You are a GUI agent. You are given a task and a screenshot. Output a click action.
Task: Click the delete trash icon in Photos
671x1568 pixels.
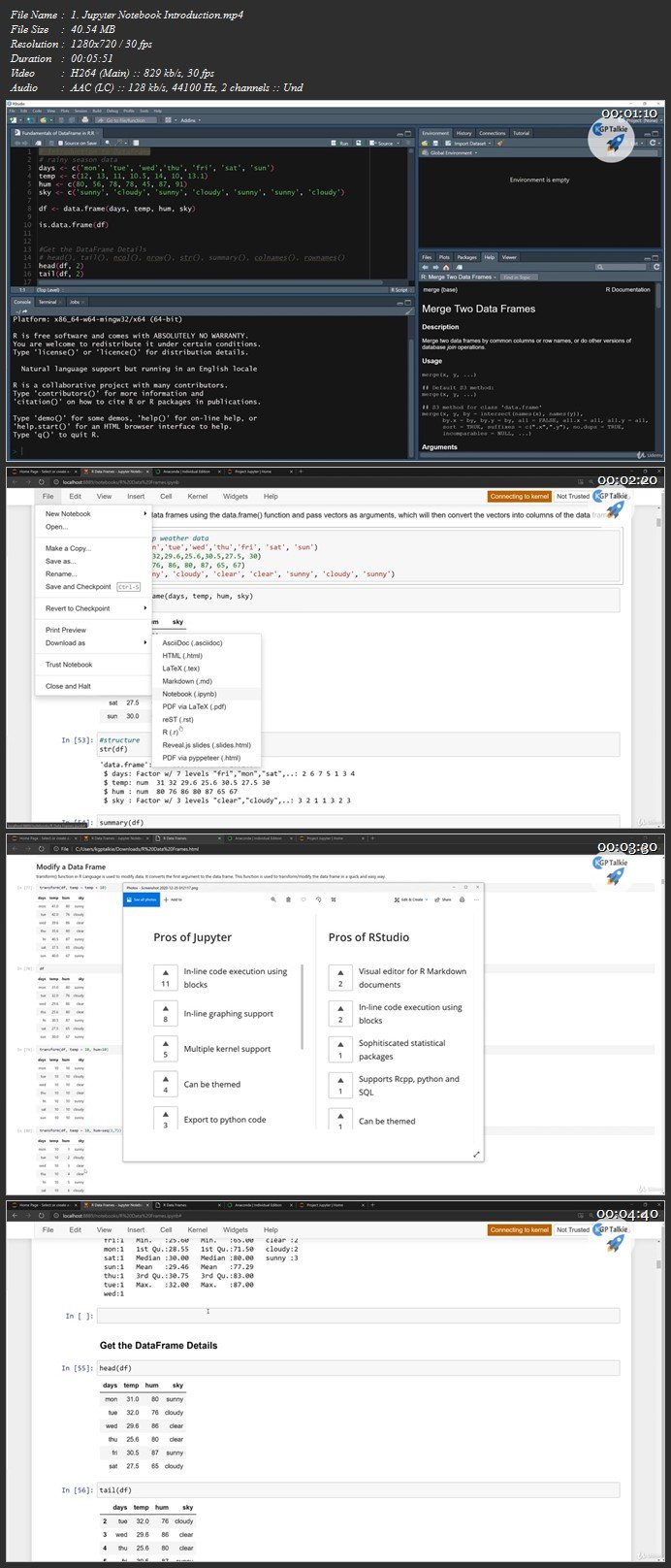tap(289, 899)
